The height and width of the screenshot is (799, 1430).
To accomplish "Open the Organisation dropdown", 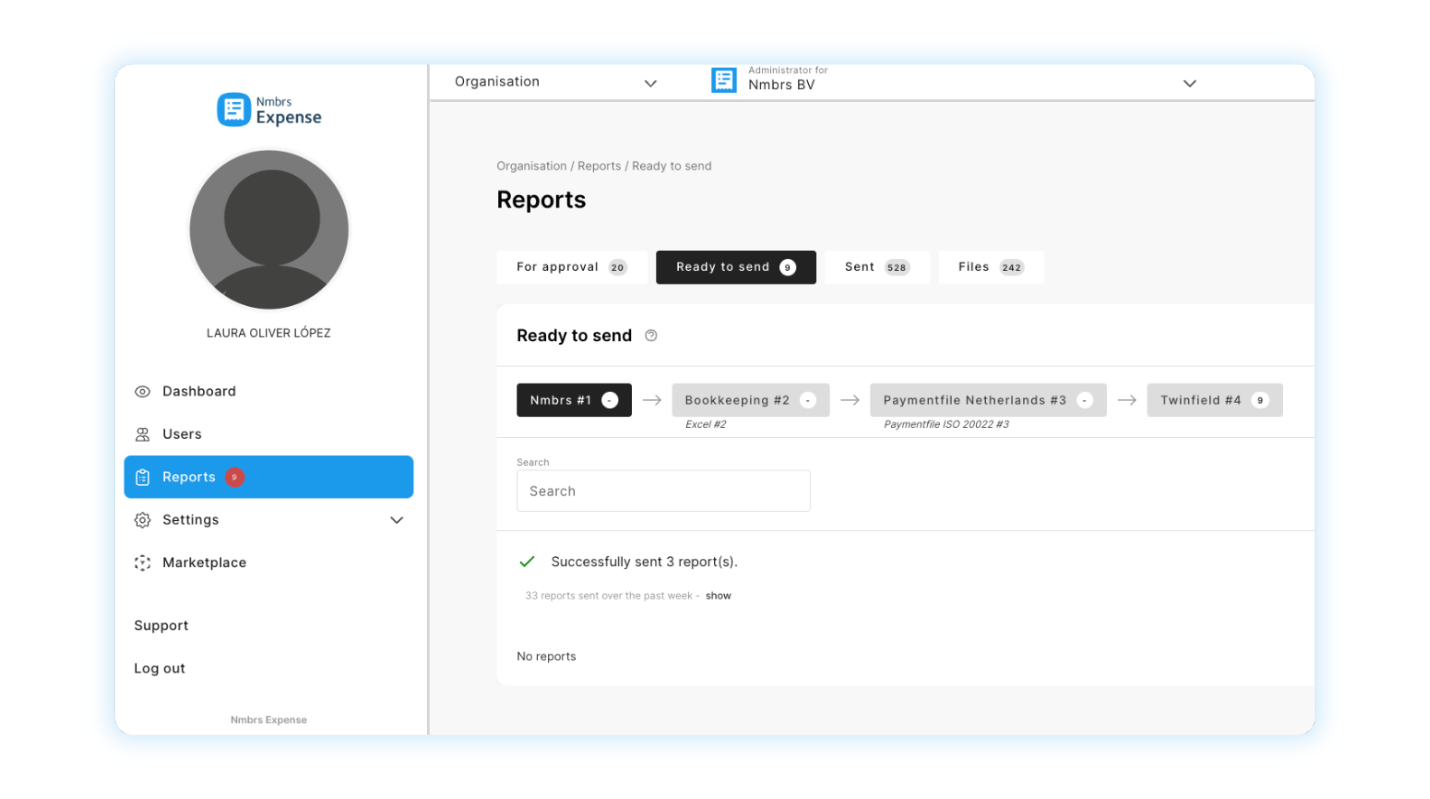I will [x=556, y=82].
